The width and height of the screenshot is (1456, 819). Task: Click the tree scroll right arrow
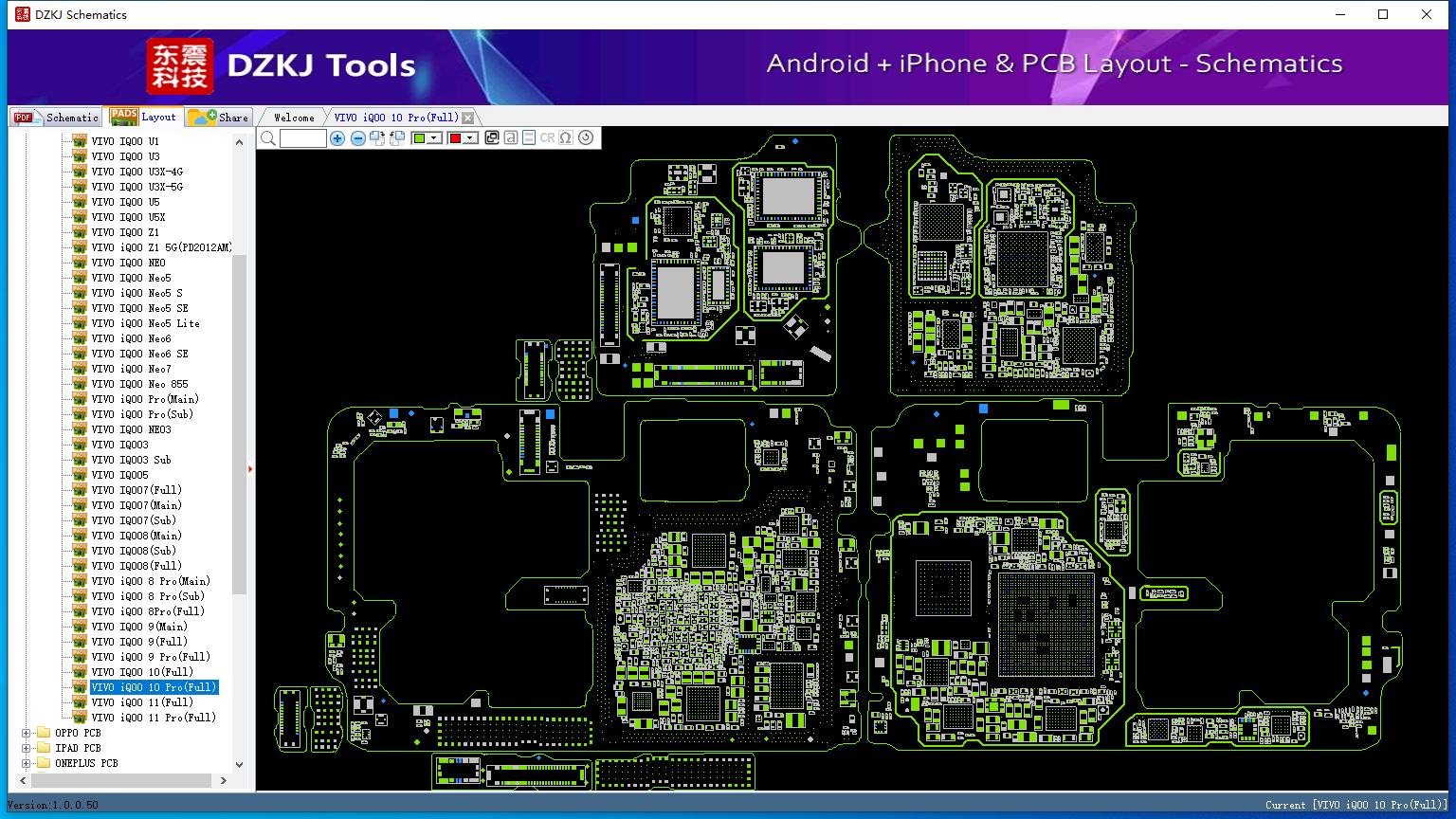pos(224,780)
